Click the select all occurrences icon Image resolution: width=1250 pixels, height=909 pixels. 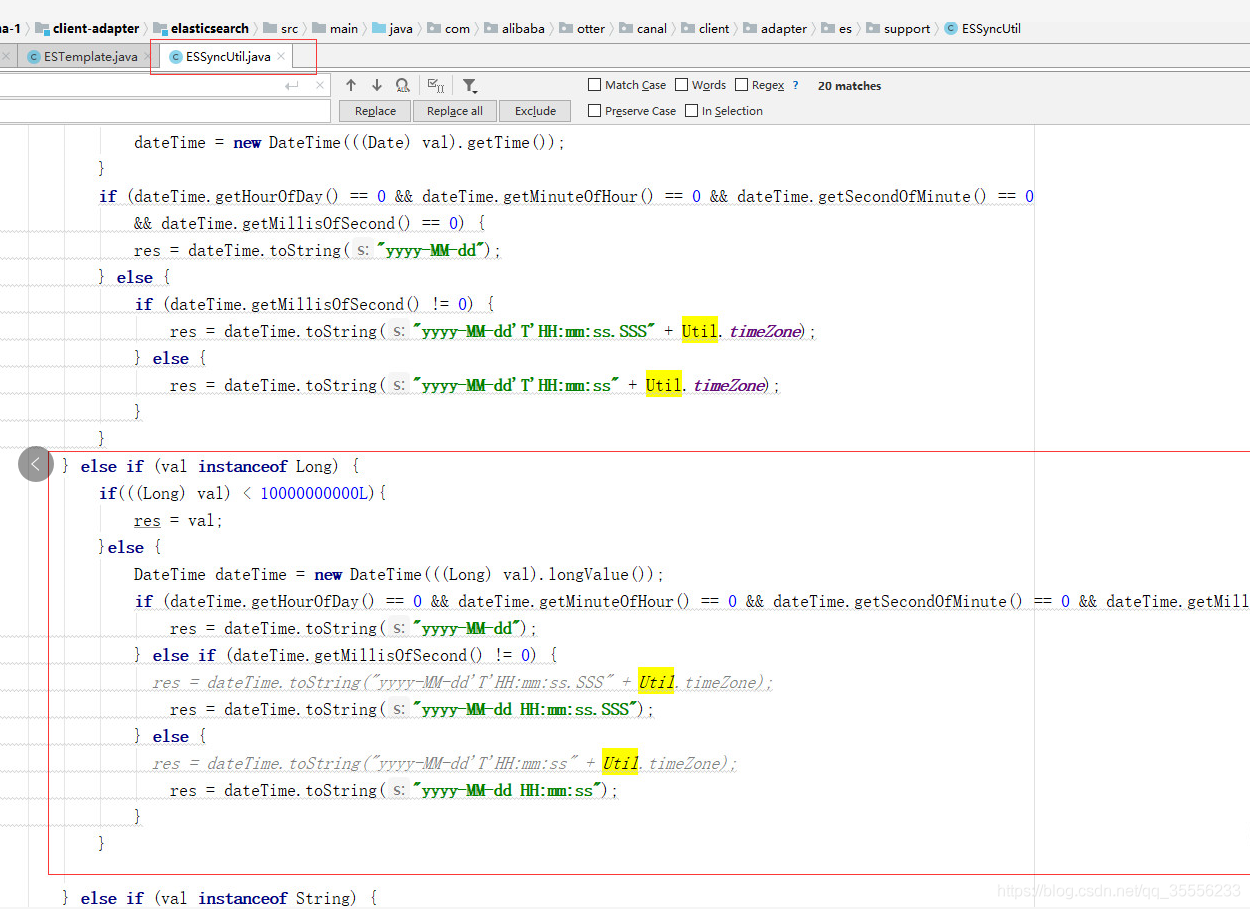point(435,86)
